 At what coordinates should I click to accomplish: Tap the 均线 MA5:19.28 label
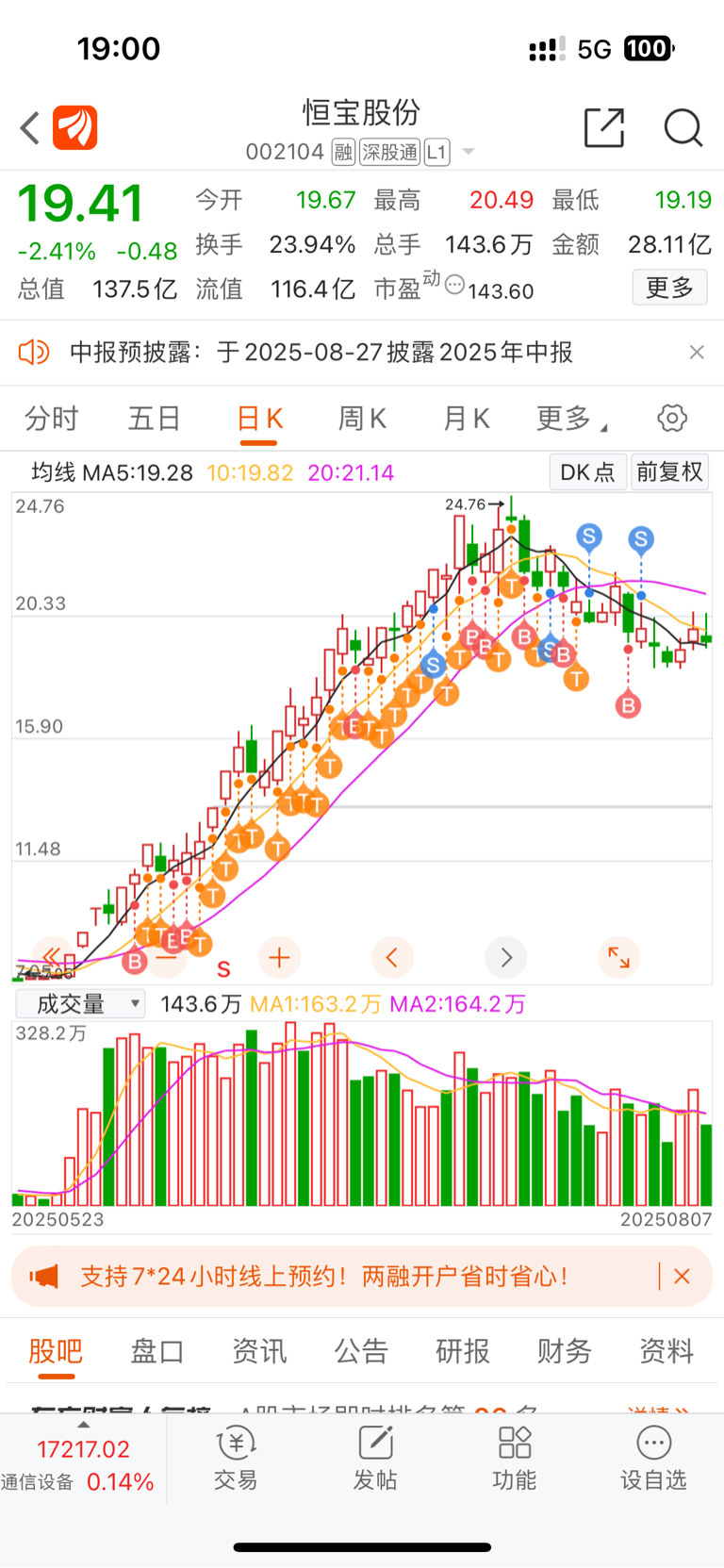pyautogui.click(x=112, y=472)
